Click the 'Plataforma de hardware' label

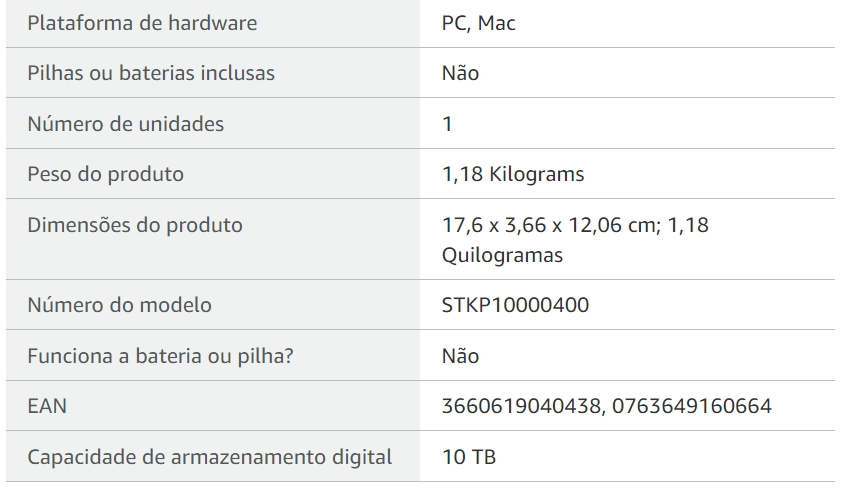(x=142, y=23)
